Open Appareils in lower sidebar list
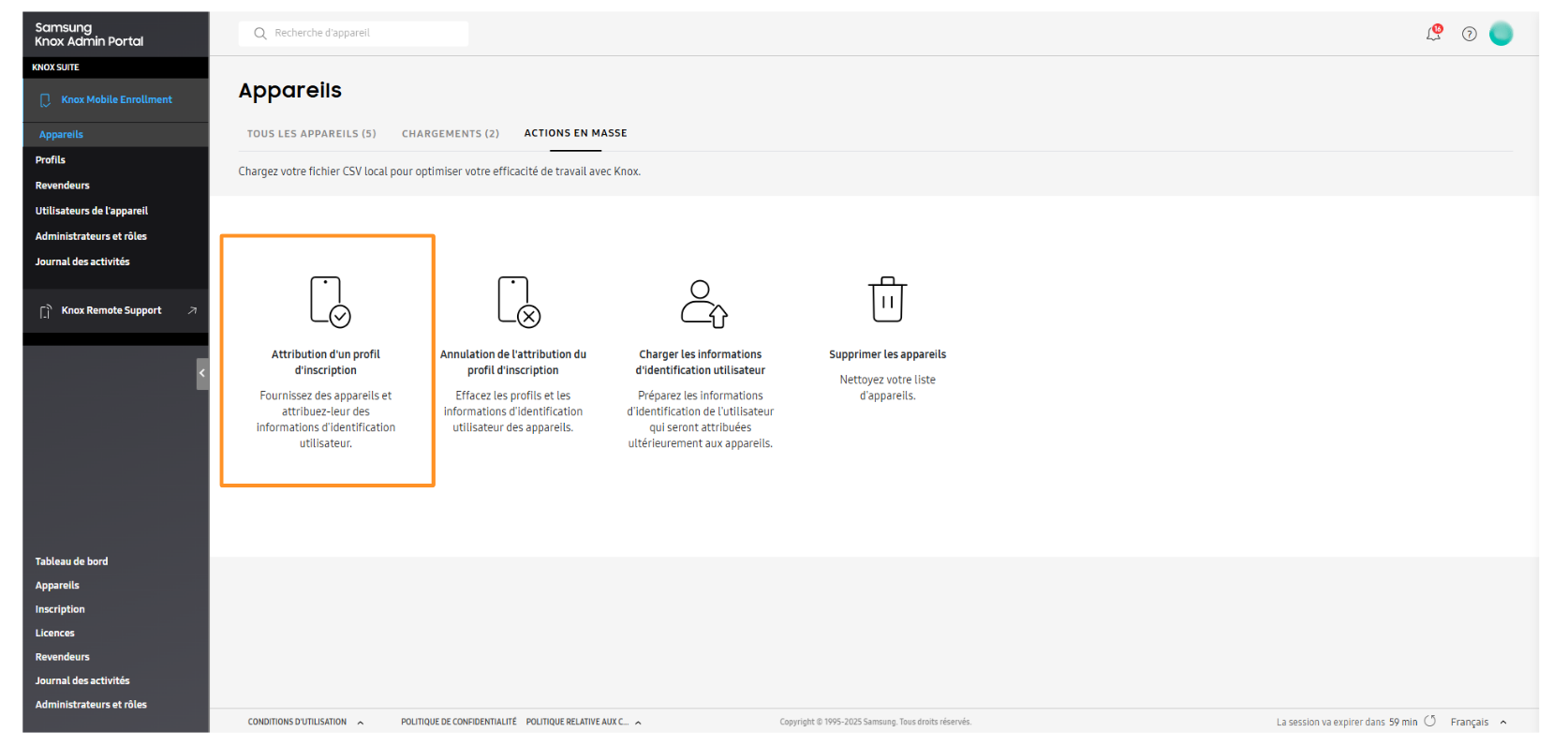The width and height of the screenshot is (1568, 747). (x=57, y=586)
